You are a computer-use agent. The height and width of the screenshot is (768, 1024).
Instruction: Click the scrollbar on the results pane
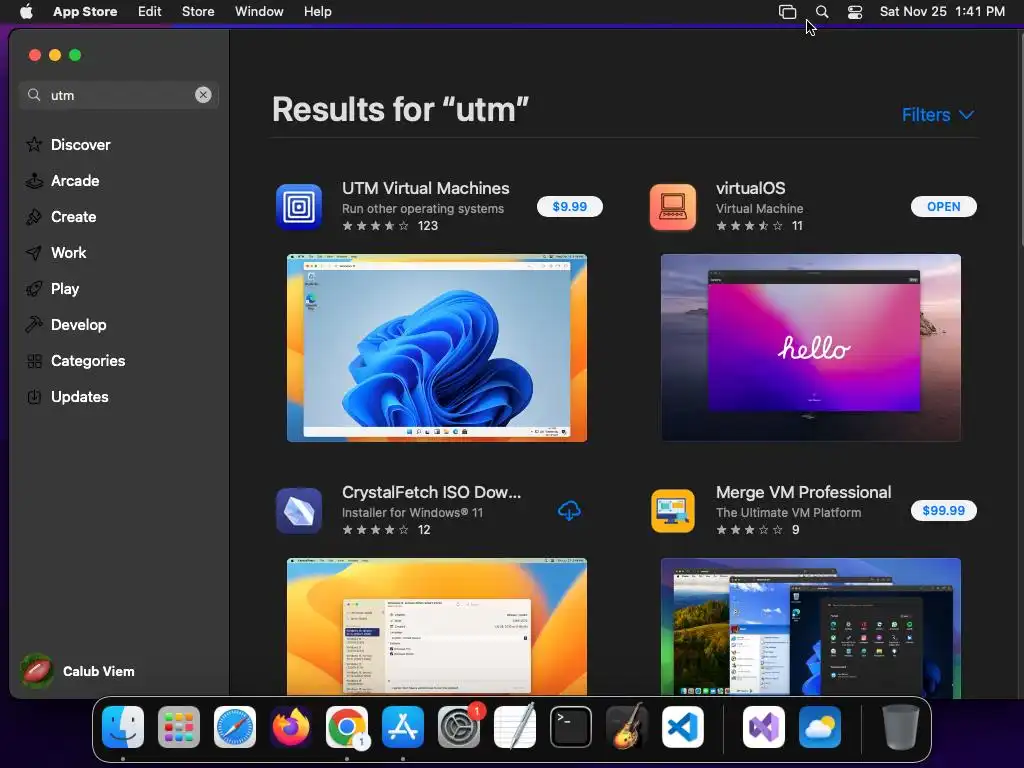1021,140
